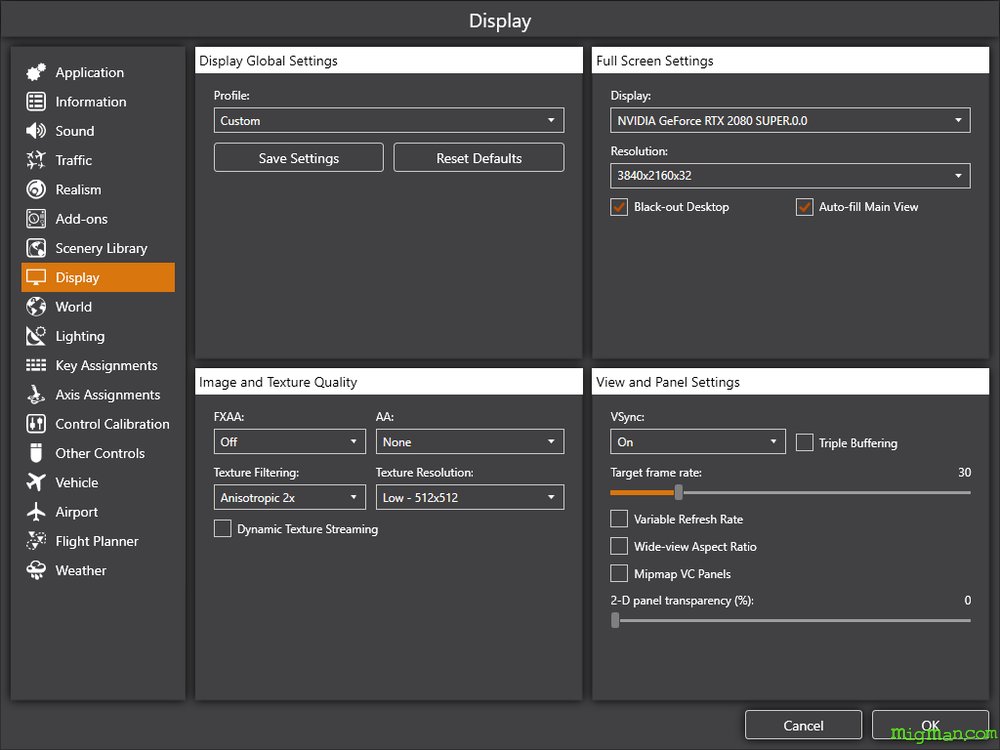1000x750 pixels.
Task: Select World in the sidebar
Action: (x=98, y=307)
